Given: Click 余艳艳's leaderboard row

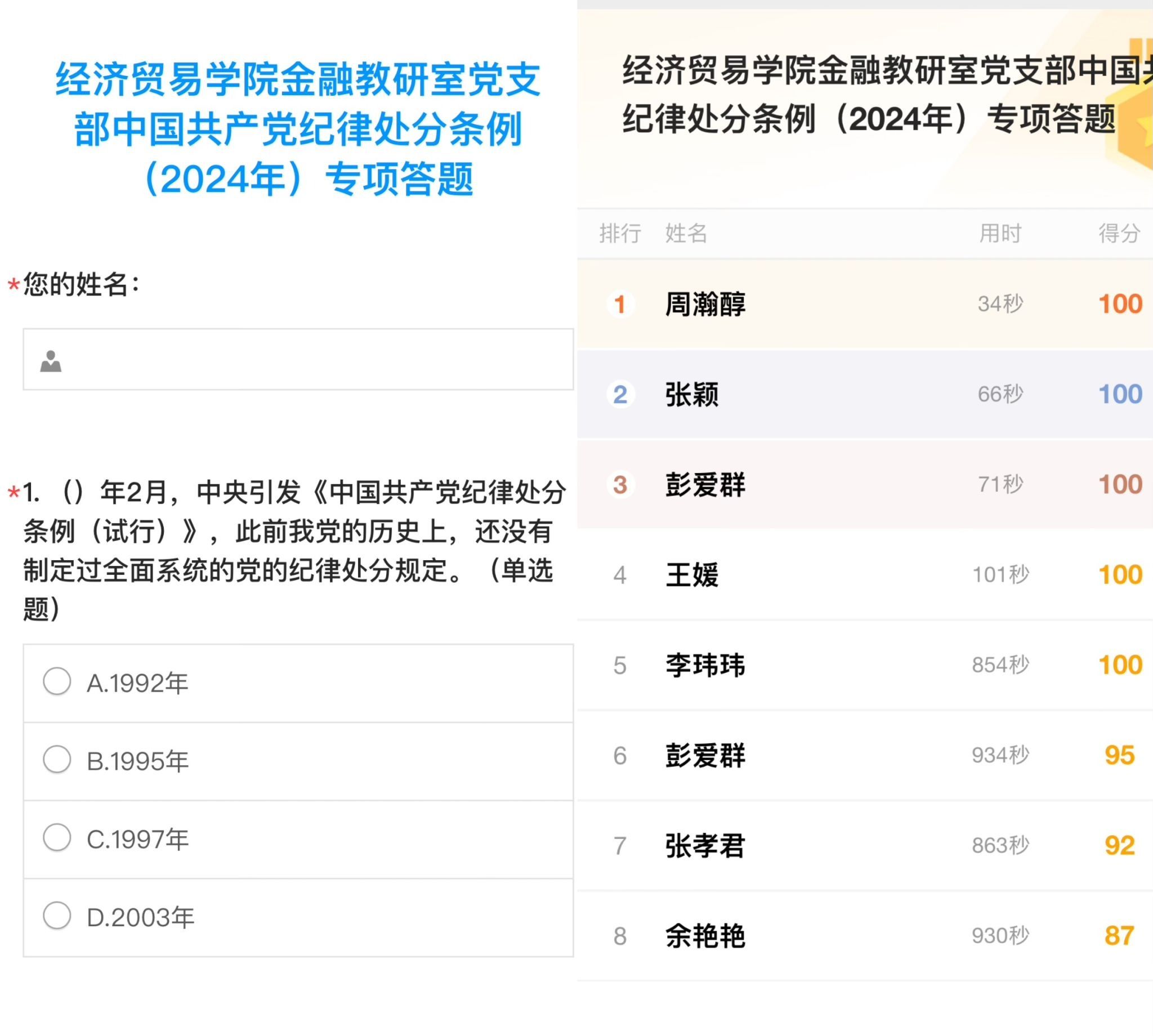Looking at the screenshot, I should (705, 936).
